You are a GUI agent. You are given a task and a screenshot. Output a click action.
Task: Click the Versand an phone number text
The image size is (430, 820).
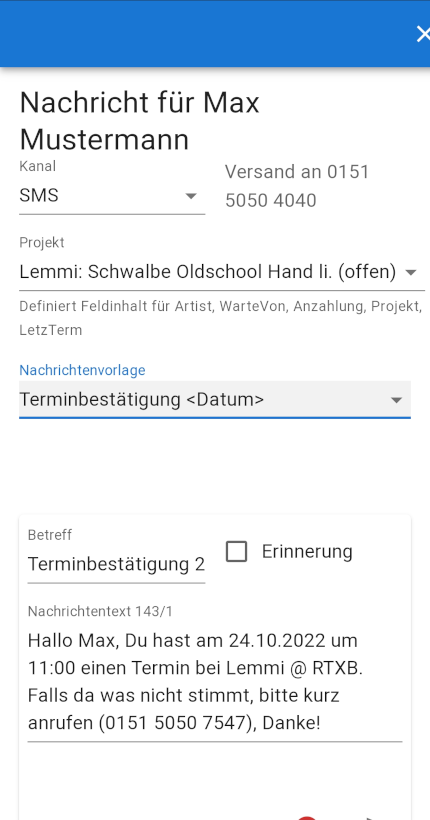pos(297,186)
